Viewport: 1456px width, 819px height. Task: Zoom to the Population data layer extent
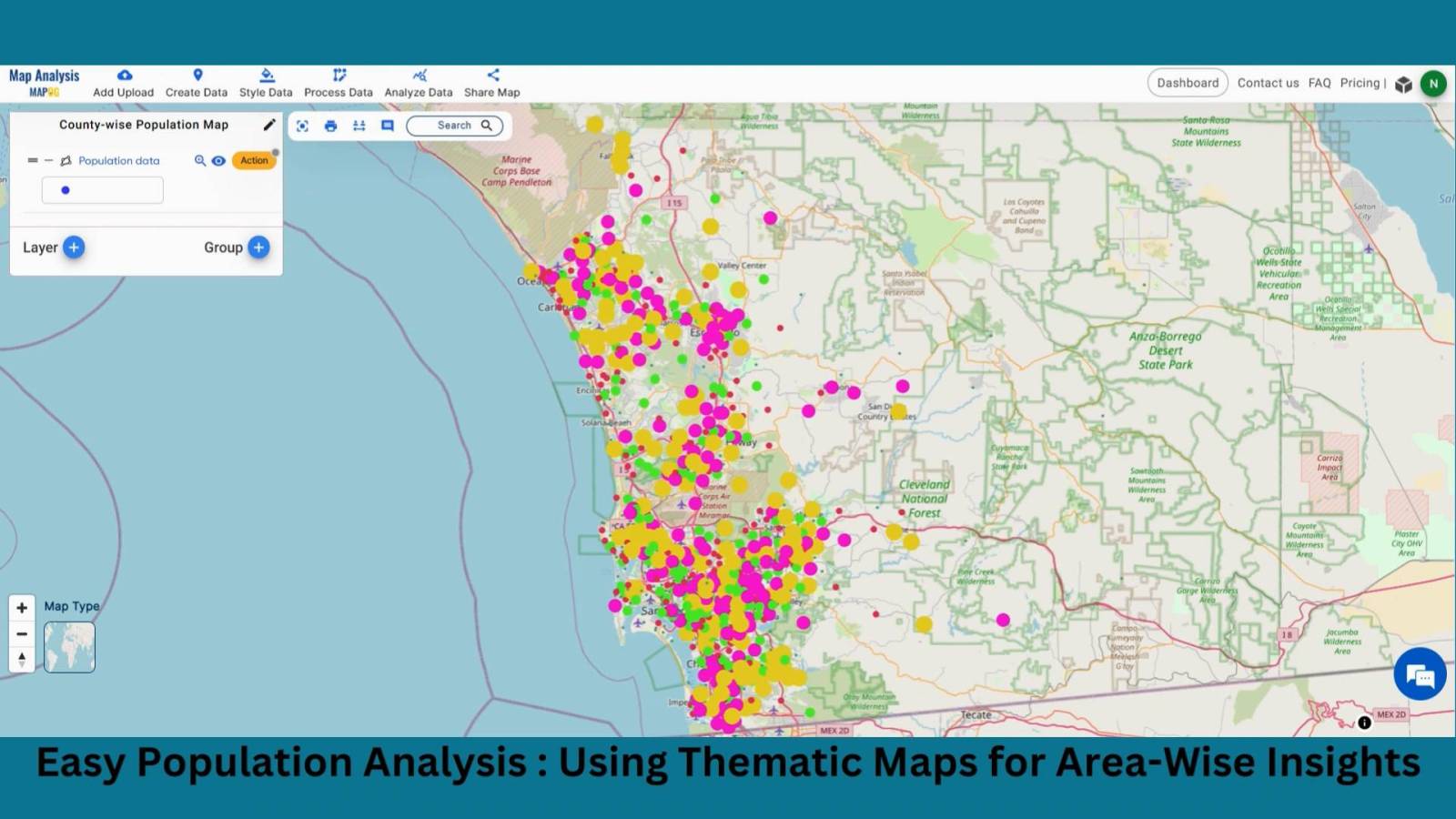coord(199,160)
